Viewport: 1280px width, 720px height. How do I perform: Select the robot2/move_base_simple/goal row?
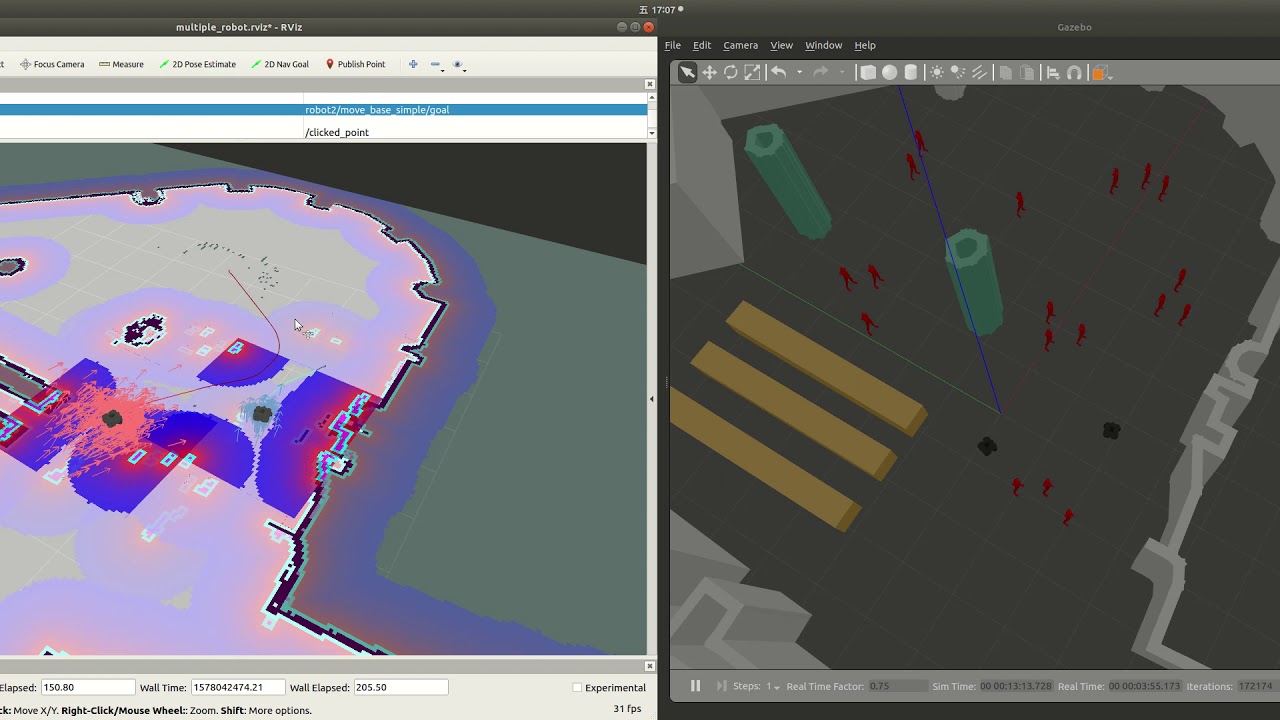(323, 110)
